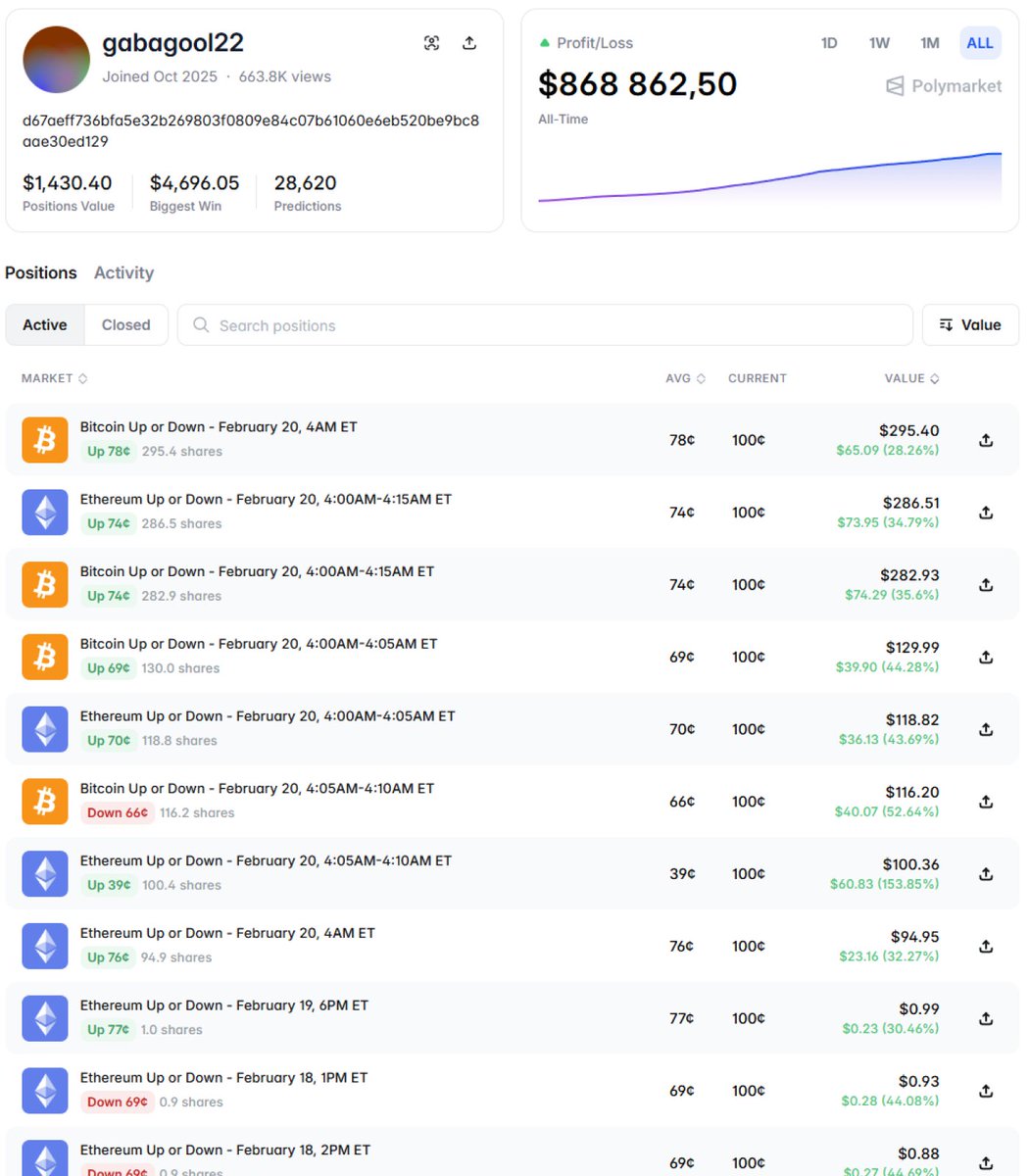Click Ethereum logo for 4:00AM-4:05AM market

(x=45, y=729)
